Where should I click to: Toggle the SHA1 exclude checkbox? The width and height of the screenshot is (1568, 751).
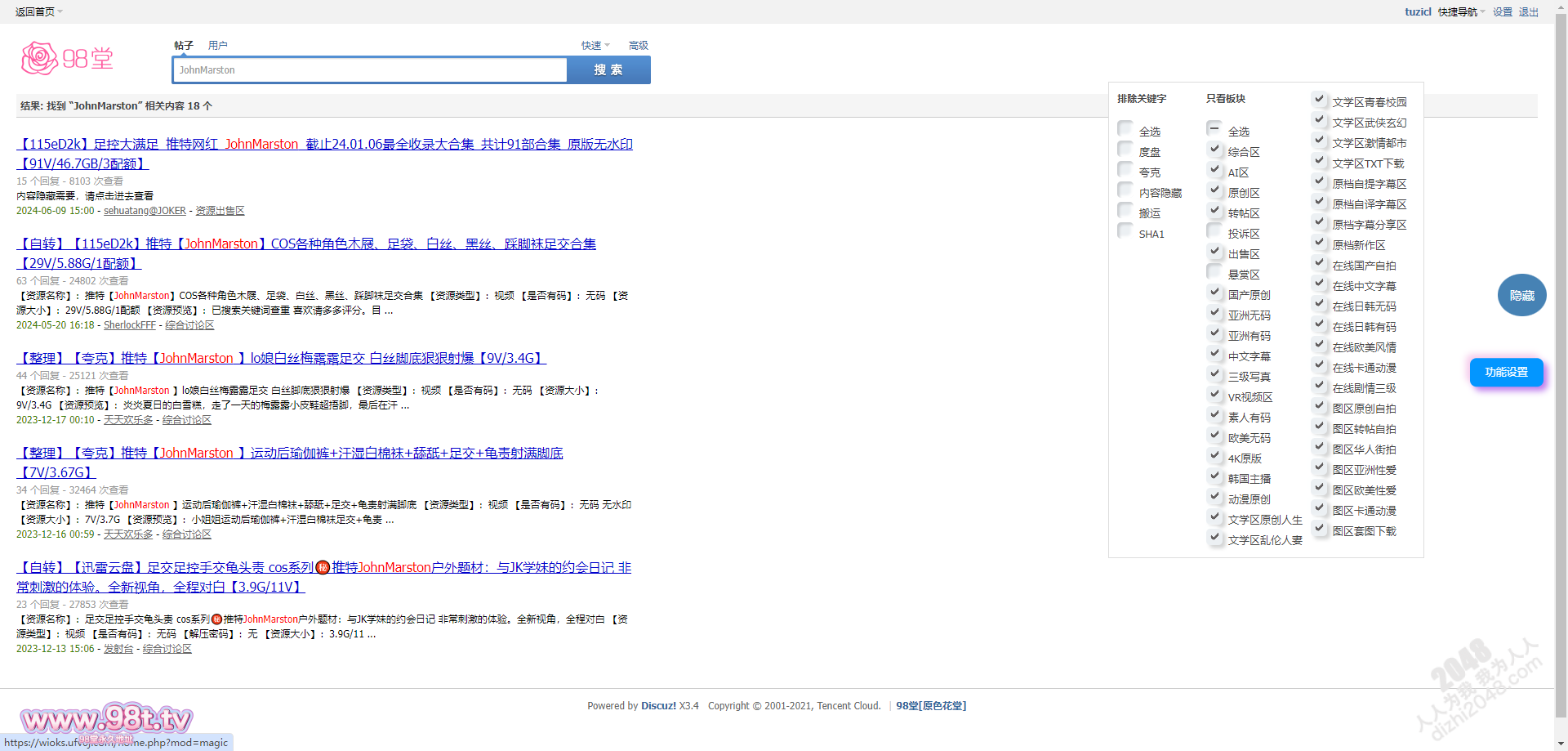[x=1125, y=231]
